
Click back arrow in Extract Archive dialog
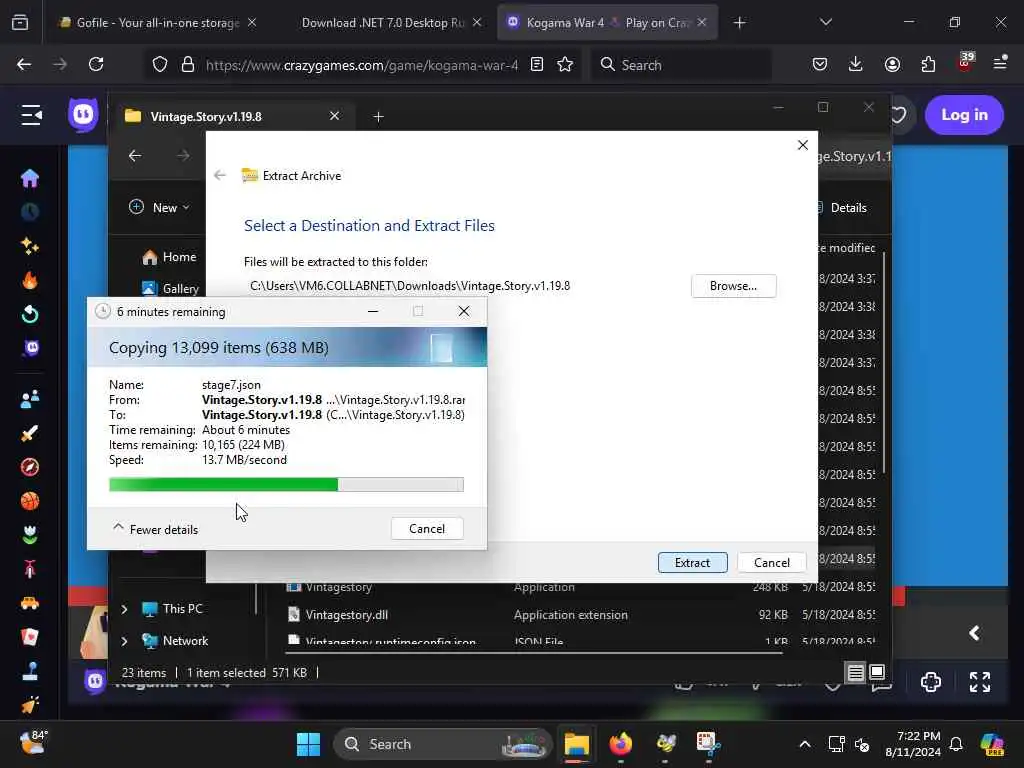219,175
